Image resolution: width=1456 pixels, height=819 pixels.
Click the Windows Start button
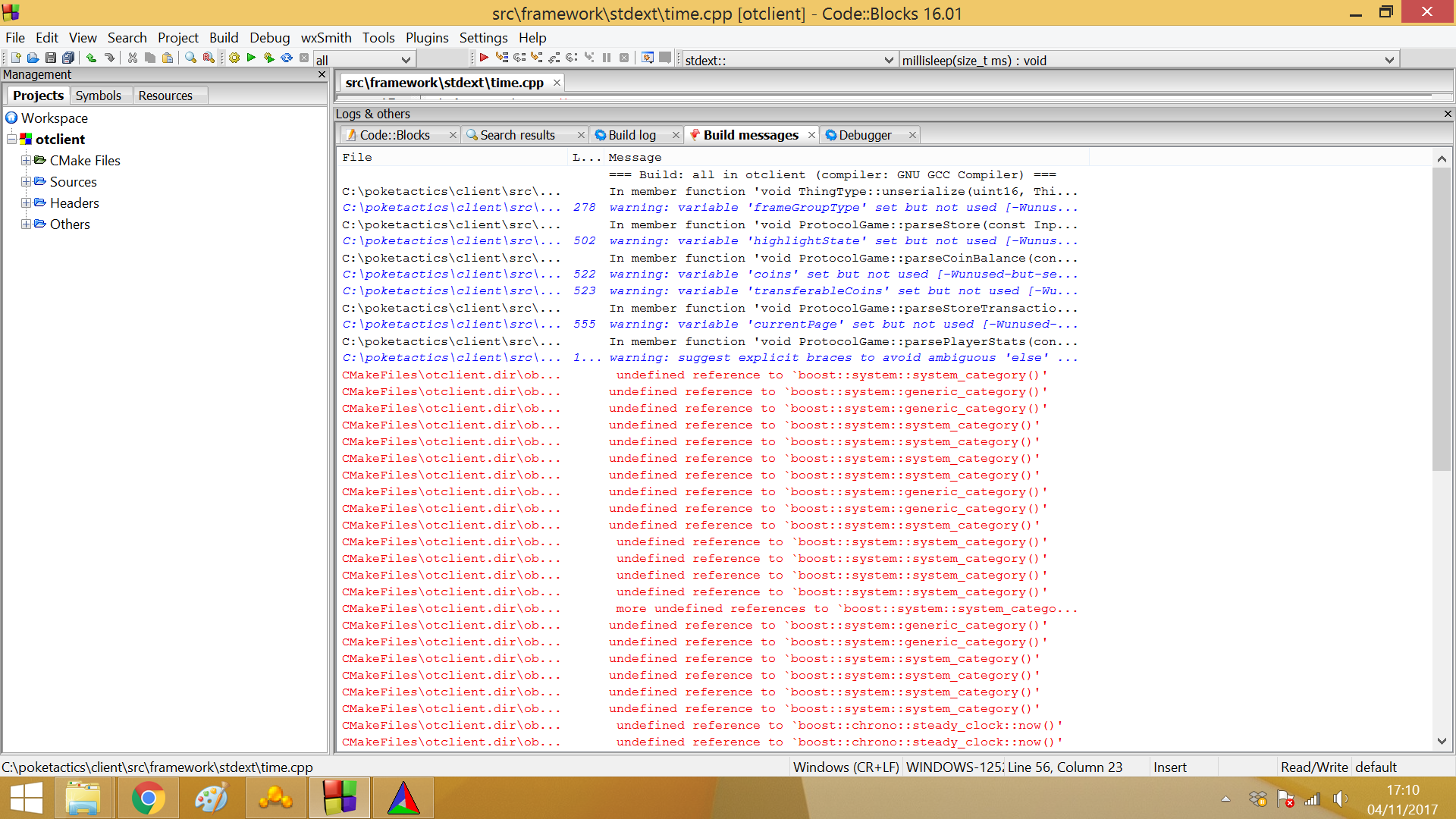pyautogui.click(x=26, y=798)
